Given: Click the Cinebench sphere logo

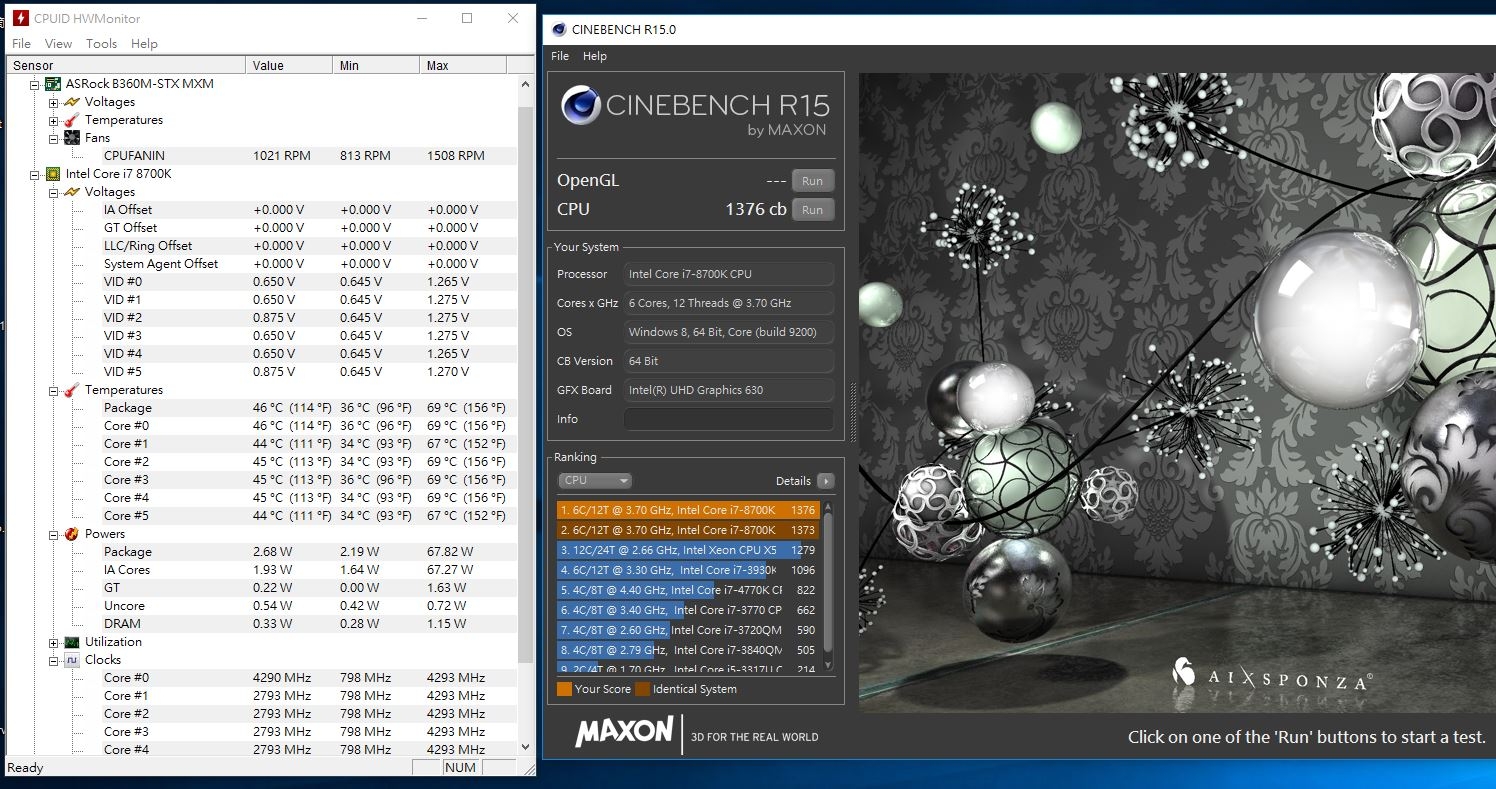Looking at the screenshot, I should [580, 105].
